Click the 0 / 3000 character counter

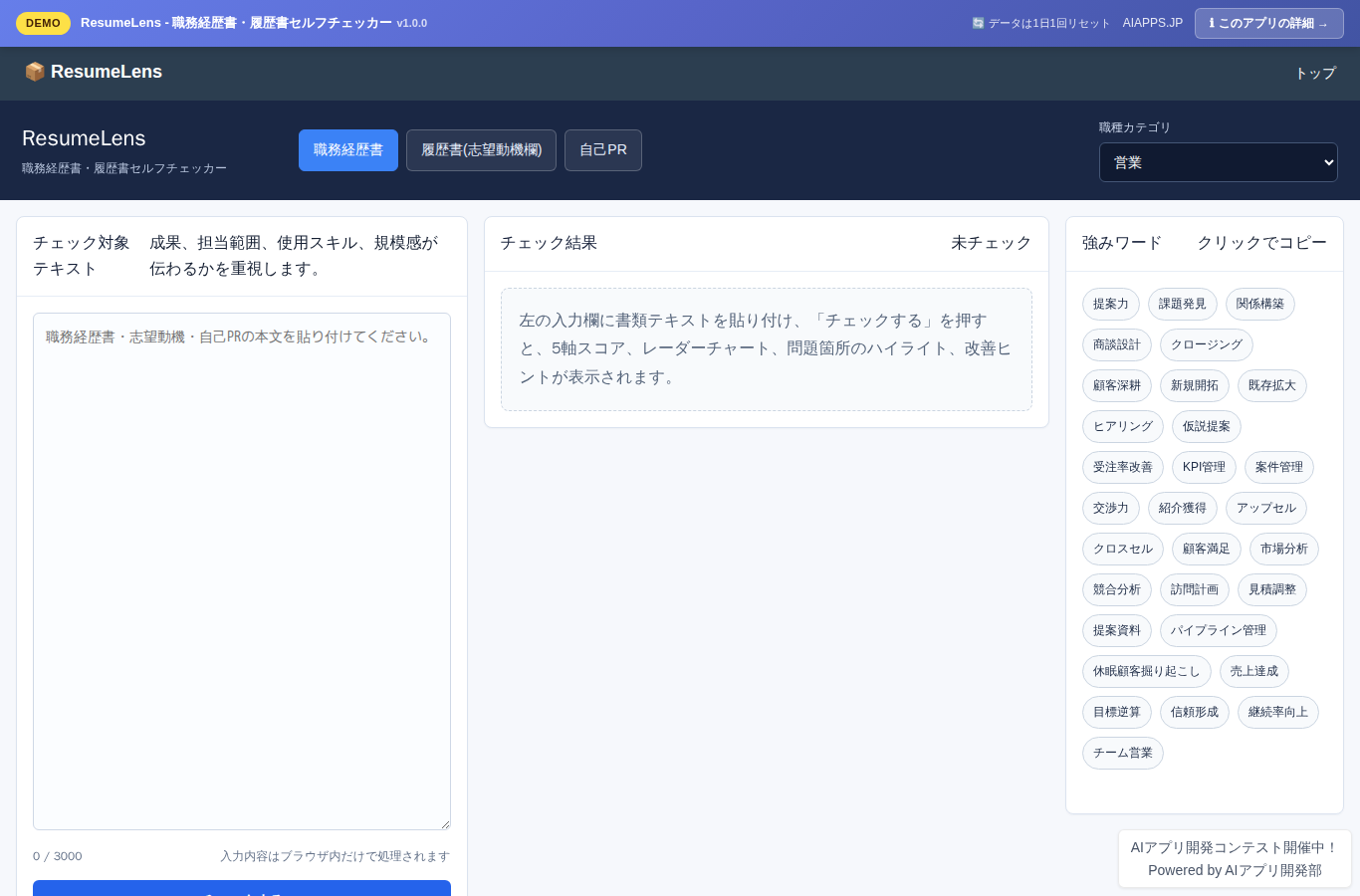pyautogui.click(x=58, y=856)
